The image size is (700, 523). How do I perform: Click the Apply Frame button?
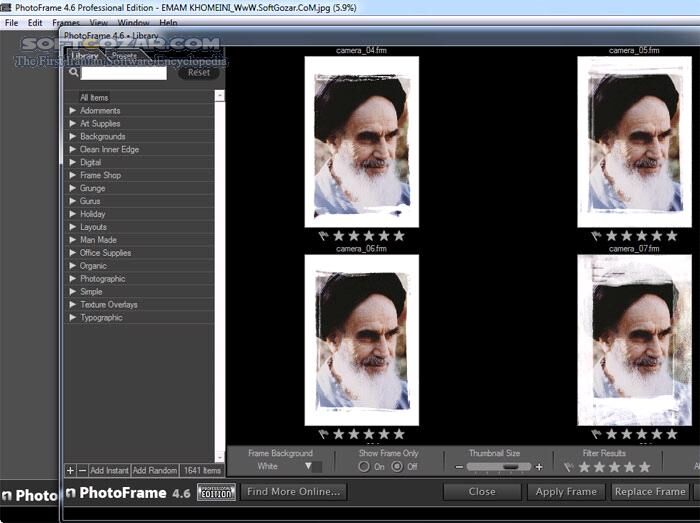(566, 492)
